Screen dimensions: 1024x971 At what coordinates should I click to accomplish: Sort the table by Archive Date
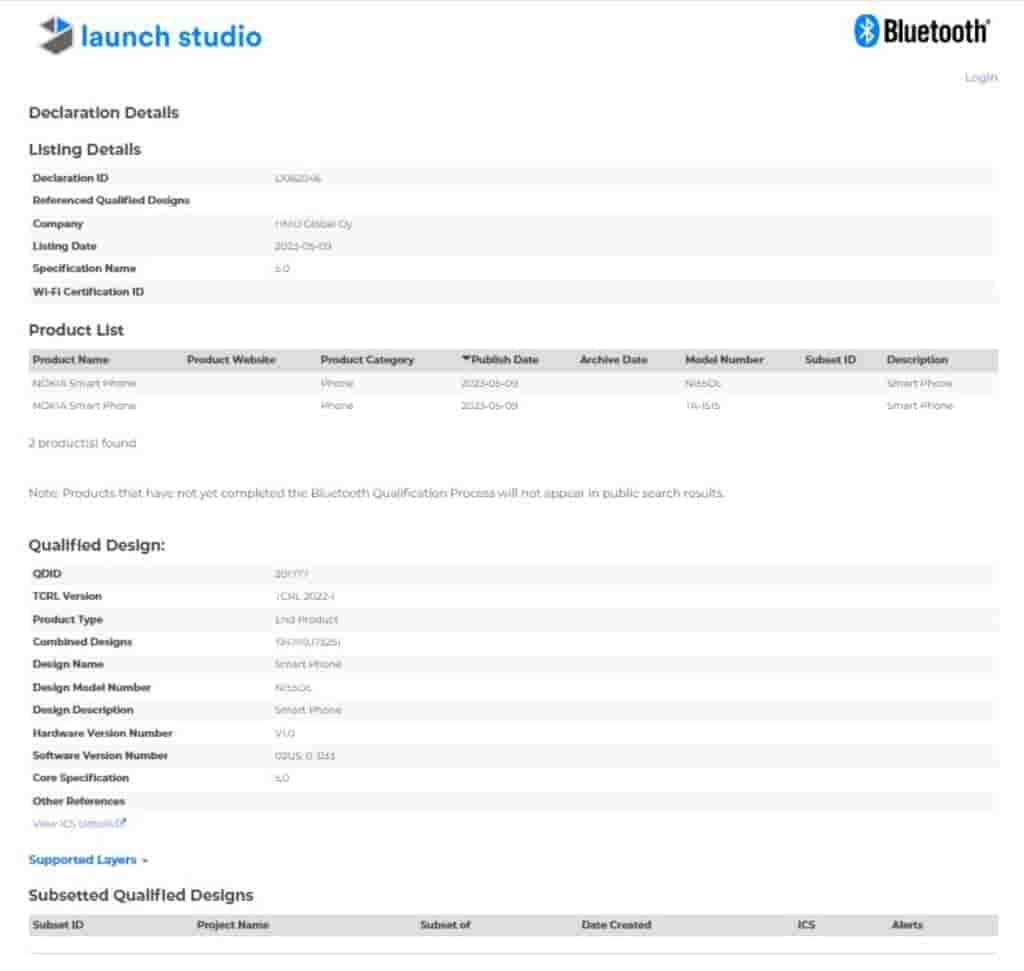click(x=613, y=359)
